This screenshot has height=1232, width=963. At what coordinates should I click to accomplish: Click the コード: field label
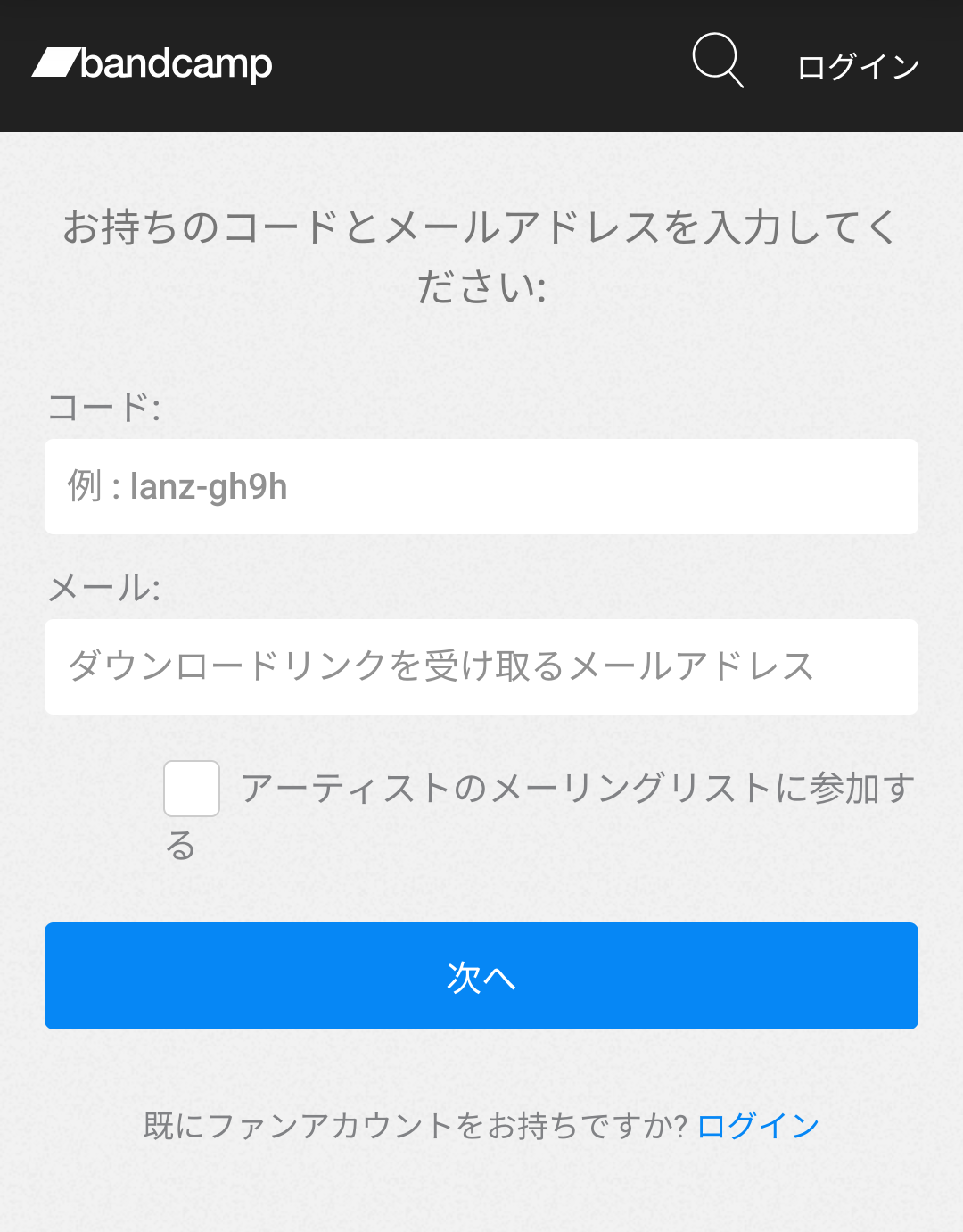pyautogui.click(x=104, y=409)
